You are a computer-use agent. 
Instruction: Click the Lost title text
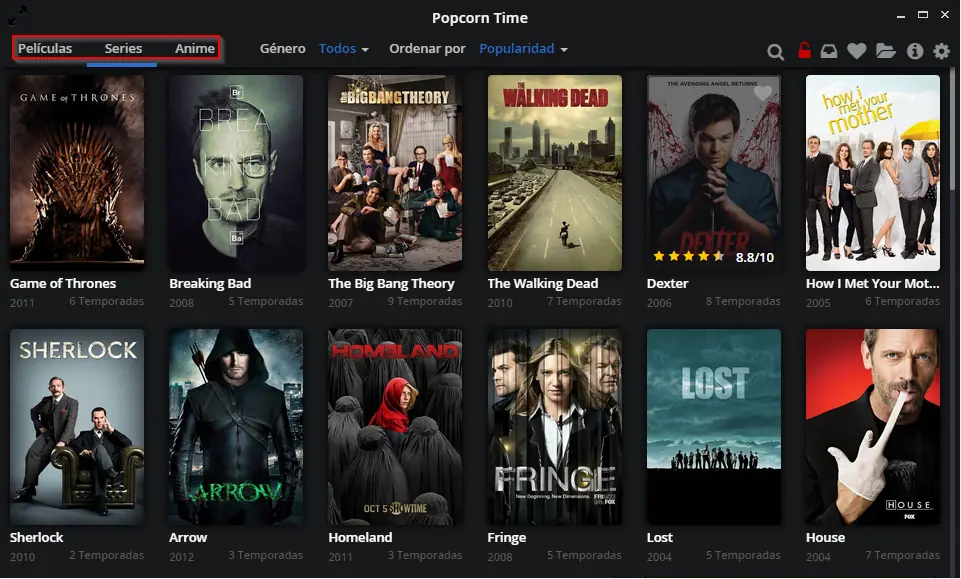coord(660,537)
